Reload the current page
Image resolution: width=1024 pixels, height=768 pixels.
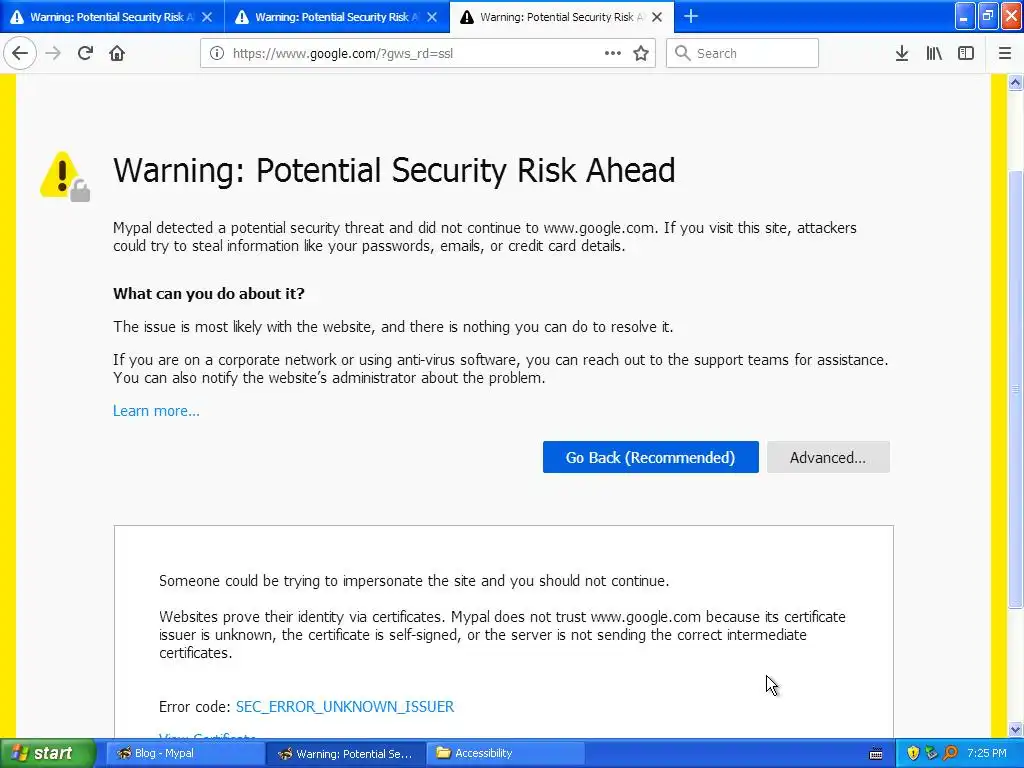(85, 53)
